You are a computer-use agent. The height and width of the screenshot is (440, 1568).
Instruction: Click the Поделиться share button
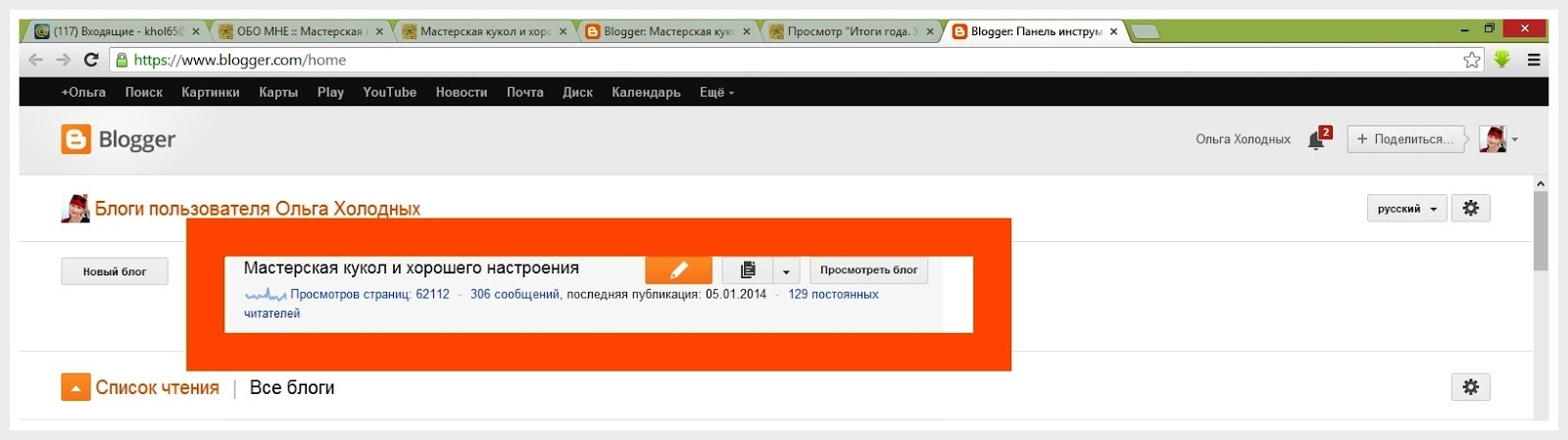[1406, 139]
